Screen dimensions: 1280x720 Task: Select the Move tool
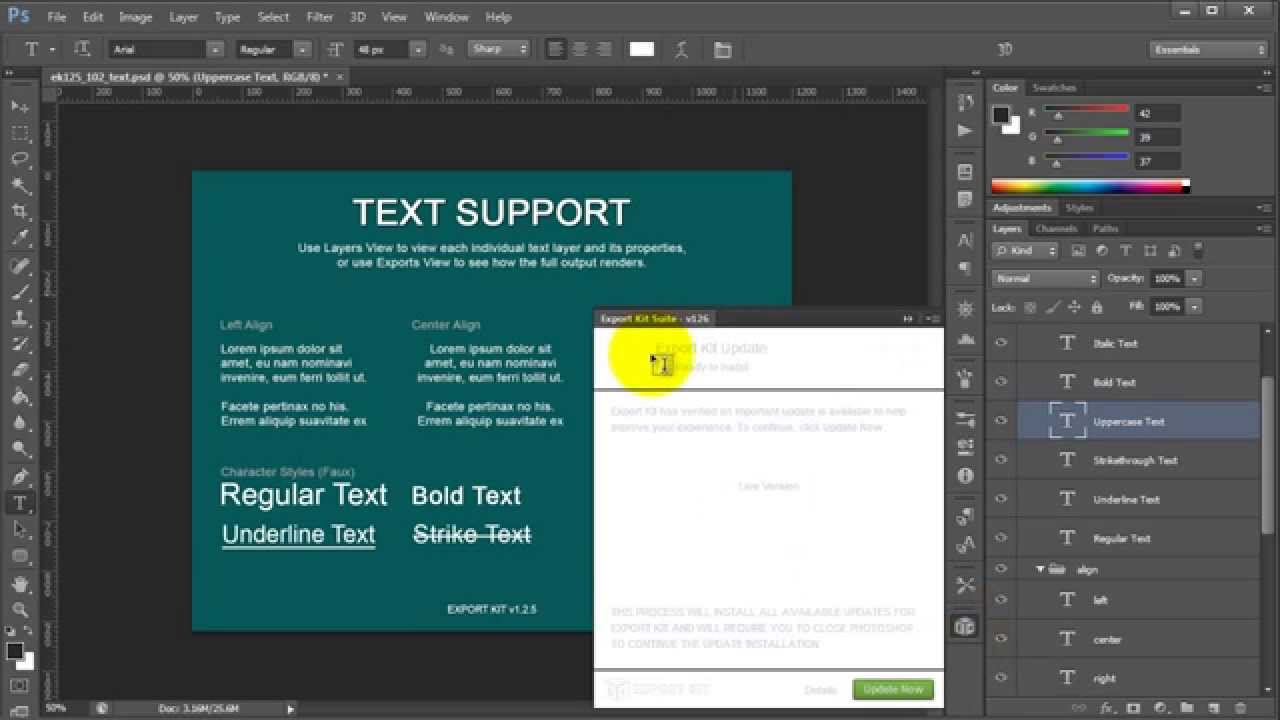(x=19, y=107)
